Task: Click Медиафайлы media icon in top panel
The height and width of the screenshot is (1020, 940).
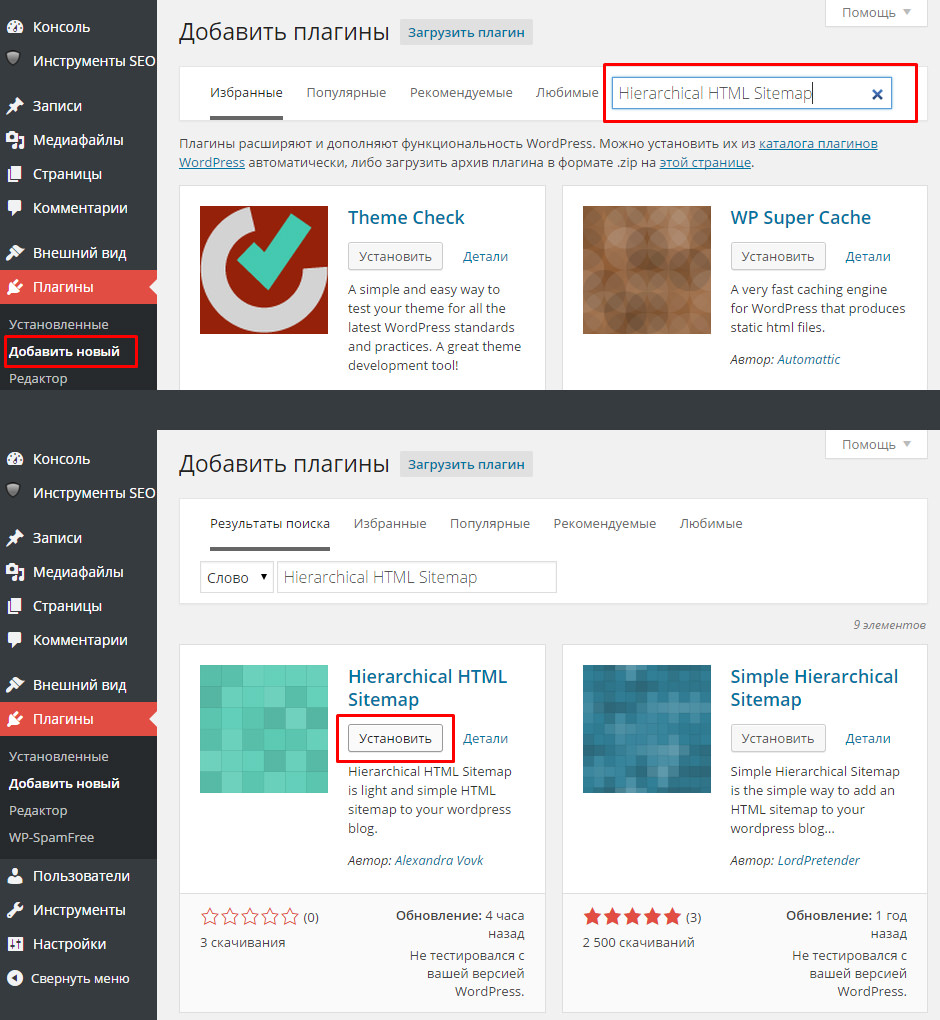Action: pos(15,140)
